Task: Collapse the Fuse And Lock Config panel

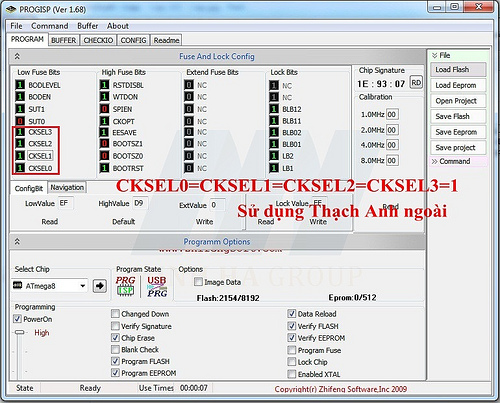Action: point(17,56)
